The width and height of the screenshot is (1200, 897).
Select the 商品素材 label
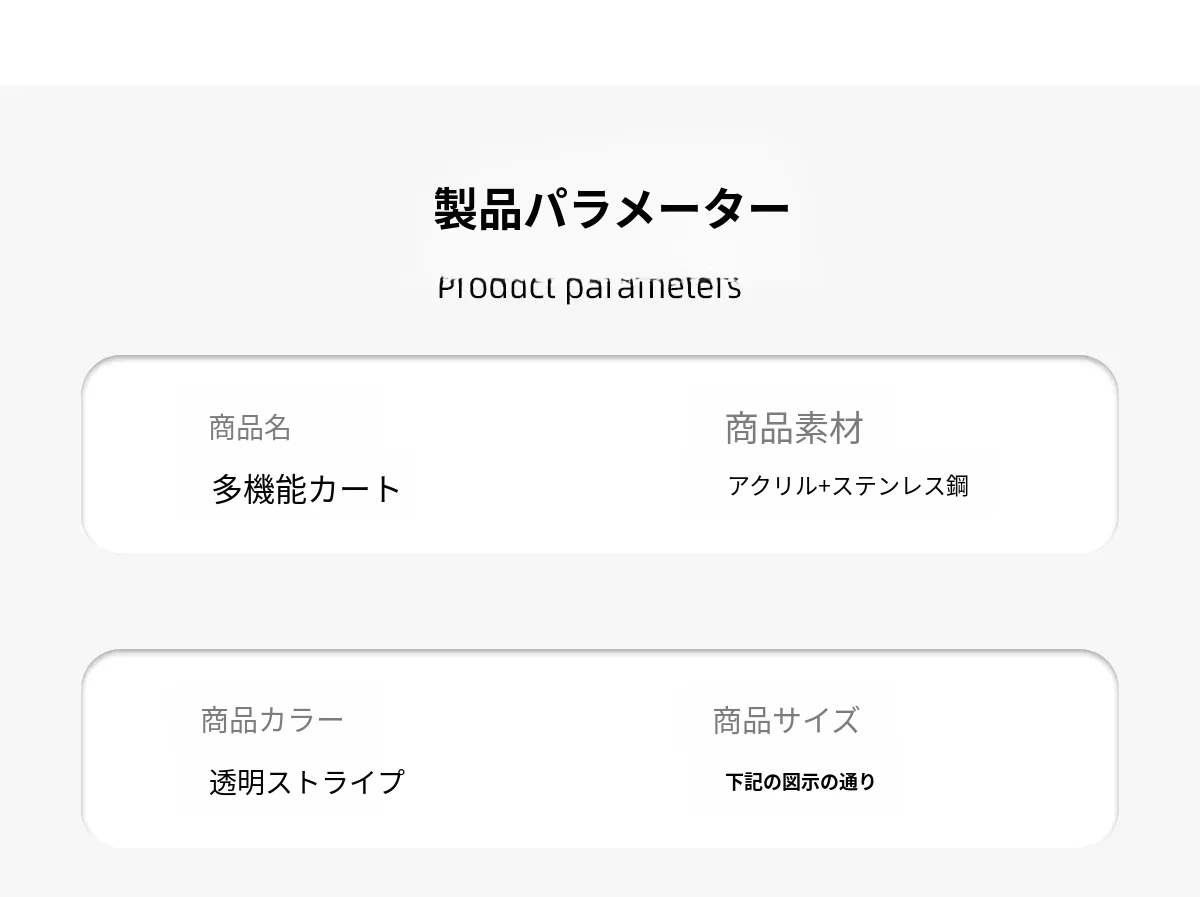[793, 428]
